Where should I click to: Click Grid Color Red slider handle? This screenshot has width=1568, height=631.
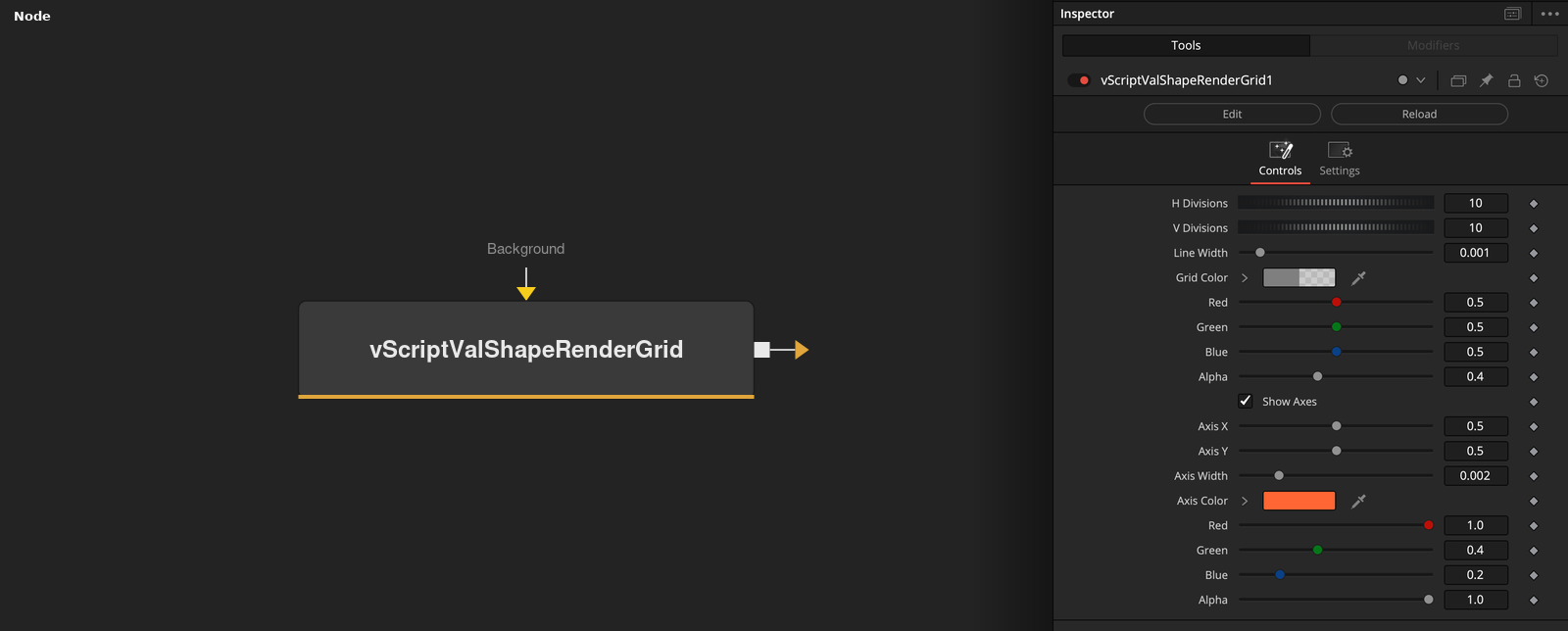tap(1337, 303)
